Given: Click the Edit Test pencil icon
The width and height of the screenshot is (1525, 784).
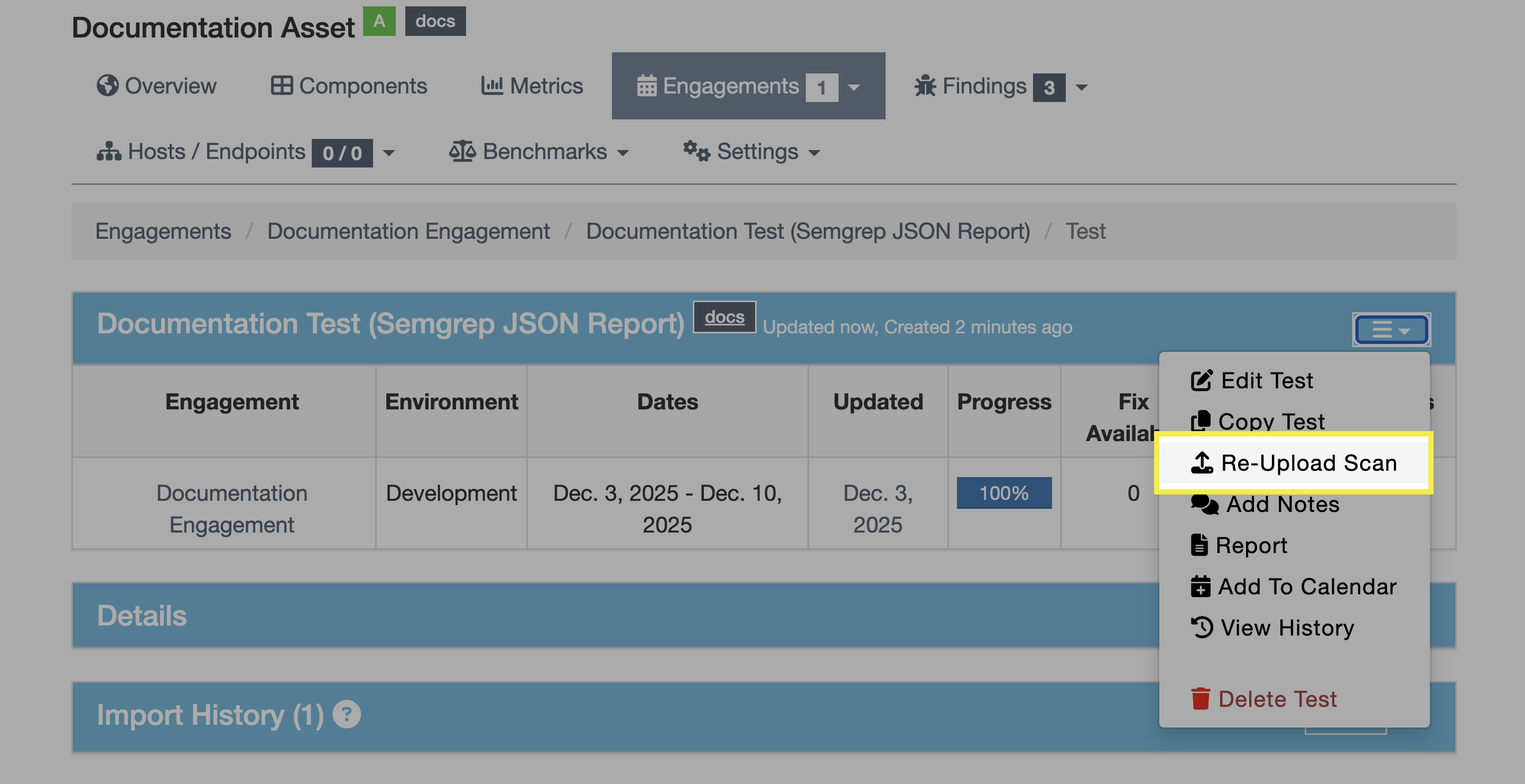Looking at the screenshot, I should (1201, 380).
